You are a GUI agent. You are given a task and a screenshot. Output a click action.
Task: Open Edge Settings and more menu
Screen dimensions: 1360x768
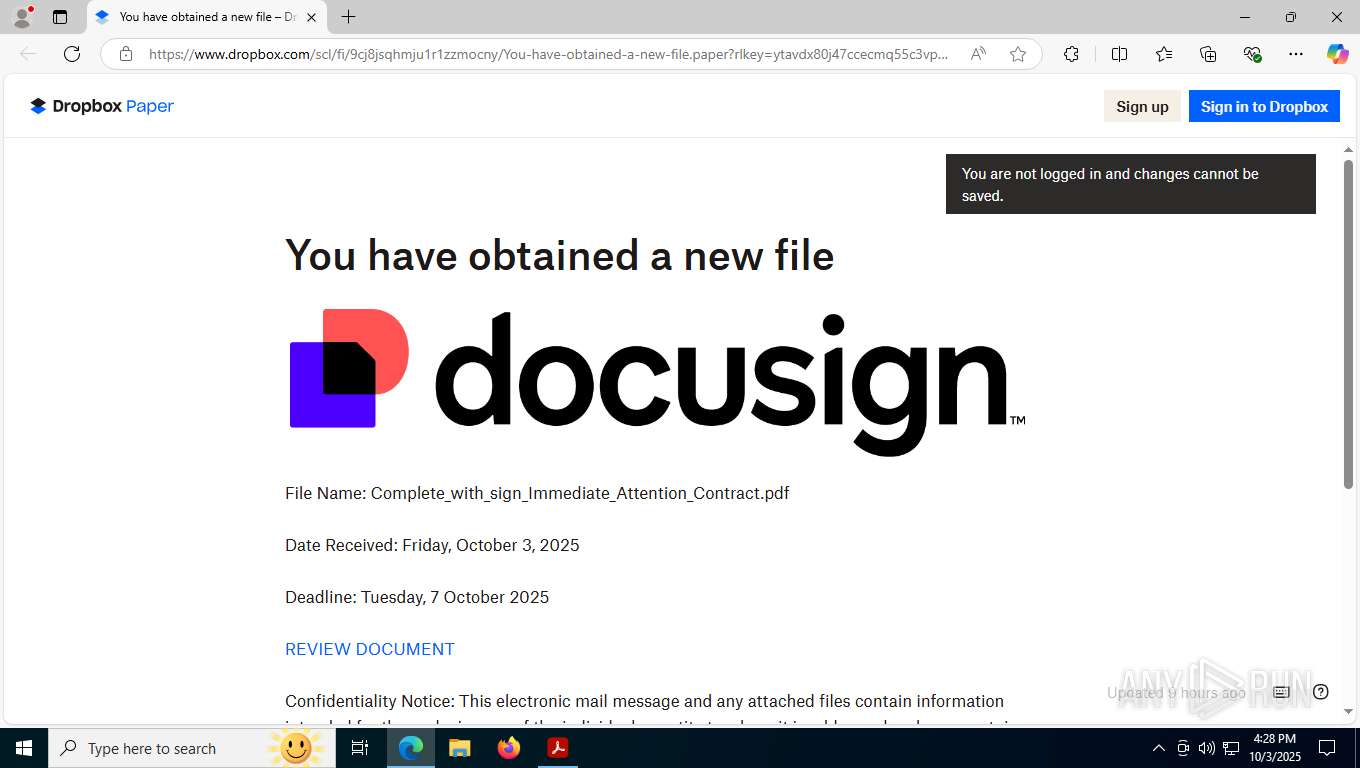tap(1296, 54)
